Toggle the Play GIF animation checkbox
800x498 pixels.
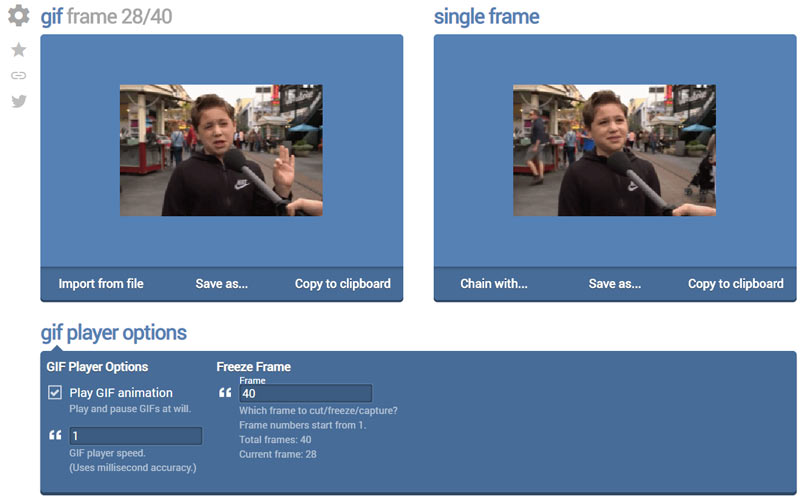point(55,393)
